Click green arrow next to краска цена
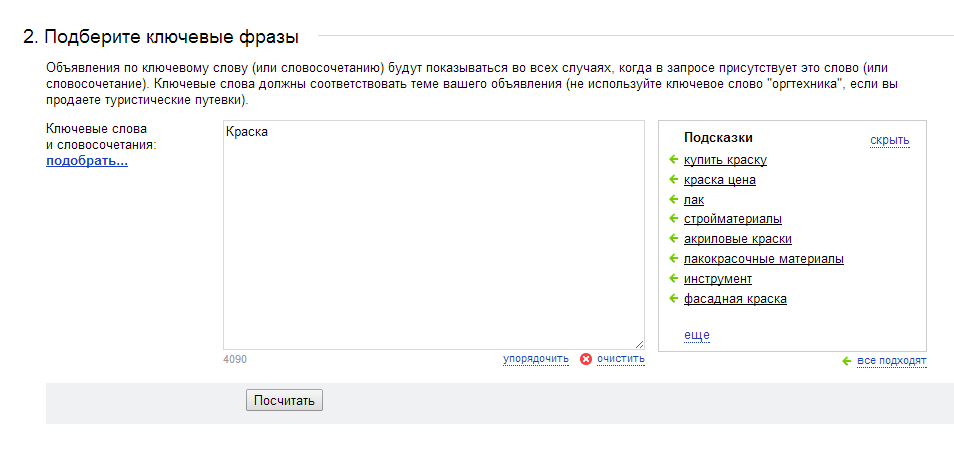Screen dimensions: 954x452 point(674,179)
